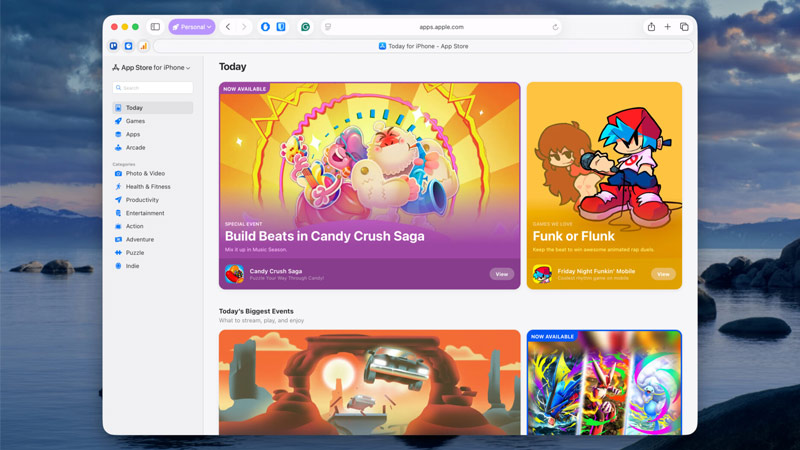The width and height of the screenshot is (800, 450).
Task: Click the Games rocket icon
Action: (x=118, y=121)
